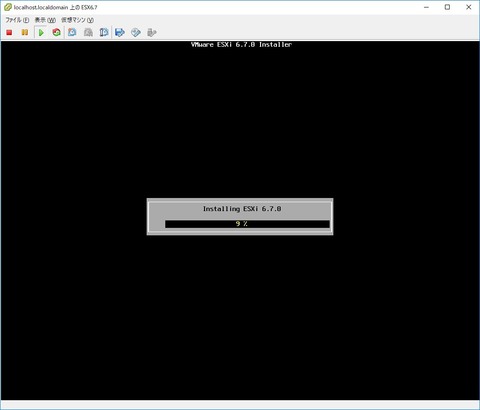
Task: Click the red-green Reset VM icon
Action: (56, 32)
